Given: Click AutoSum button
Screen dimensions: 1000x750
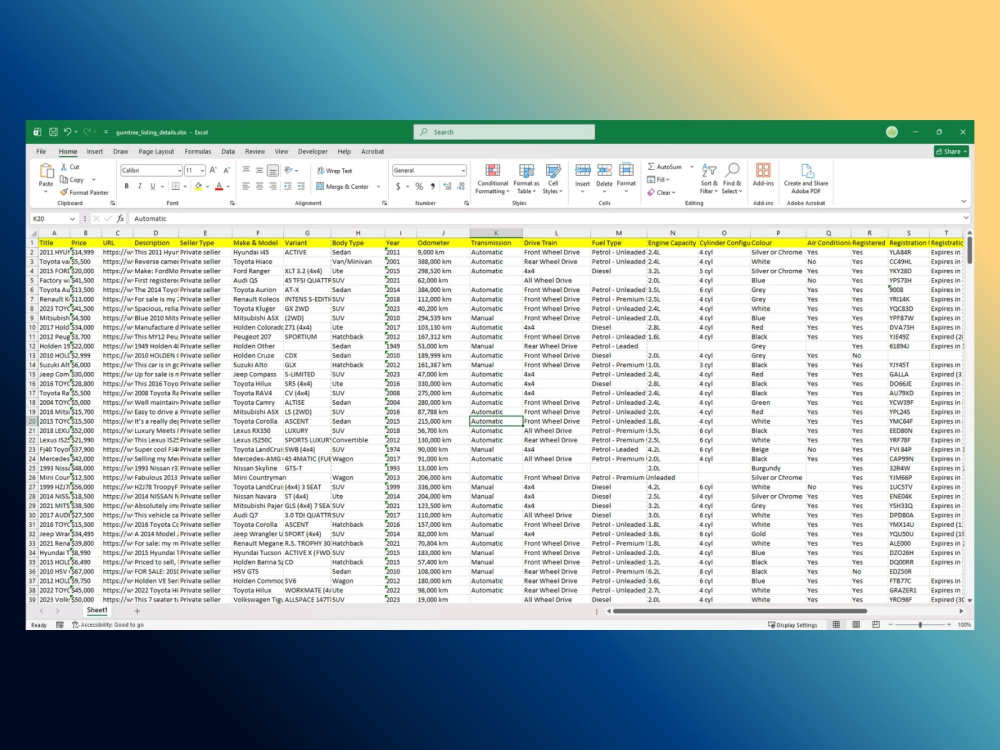Looking at the screenshot, I should pyautogui.click(x=665, y=166).
